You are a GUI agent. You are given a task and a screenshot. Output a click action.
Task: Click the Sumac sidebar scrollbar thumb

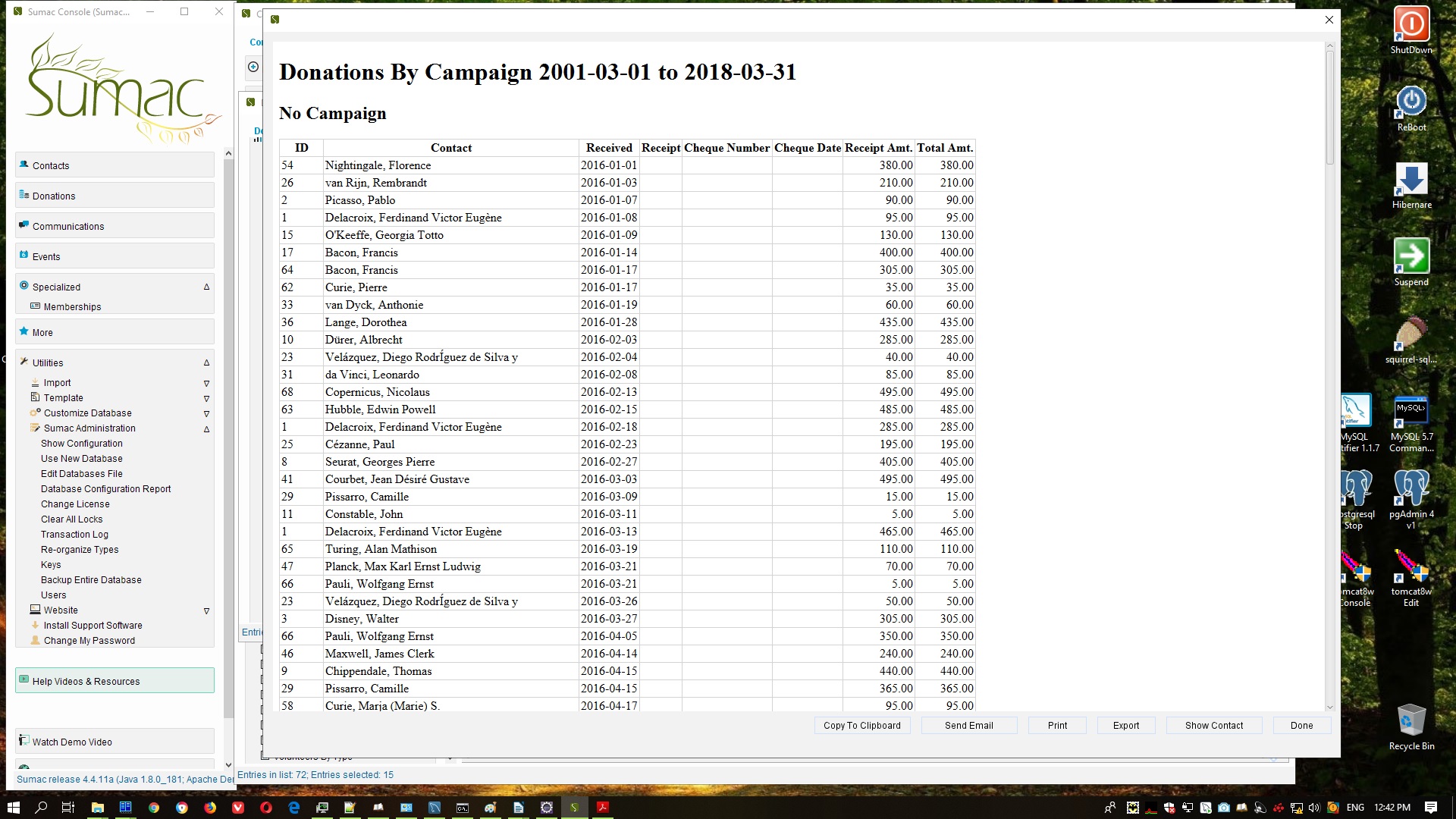coord(229,438)
